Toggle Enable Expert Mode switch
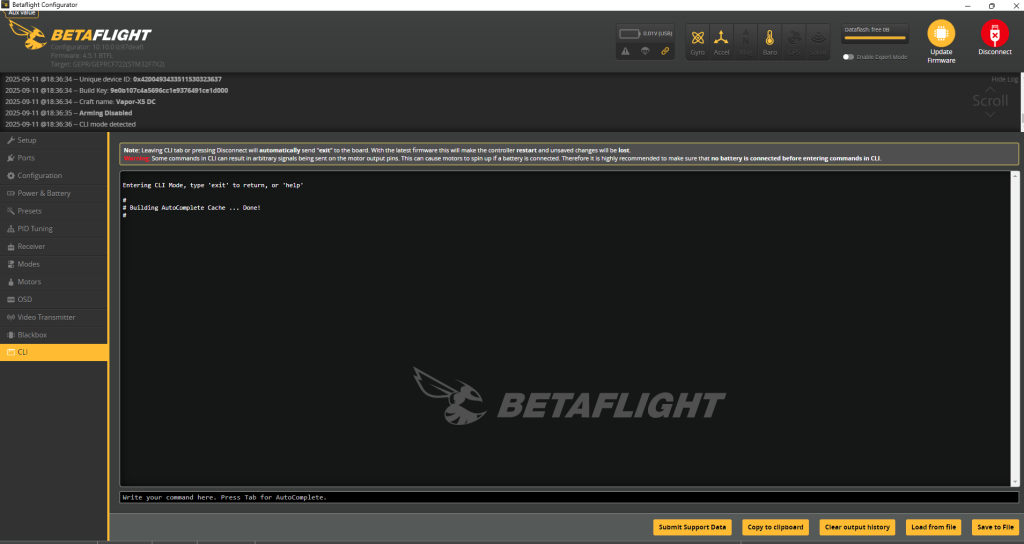This screenshot has height=544, width=1024. tap(848, 57)
